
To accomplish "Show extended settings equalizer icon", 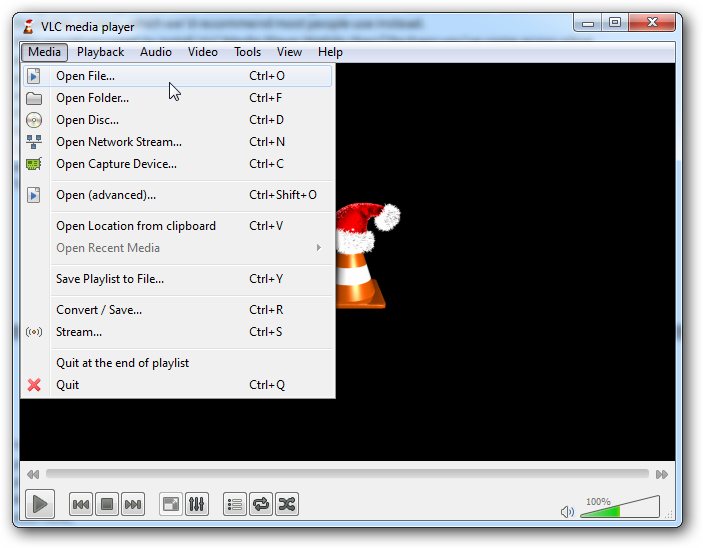I will click(196, 505).
